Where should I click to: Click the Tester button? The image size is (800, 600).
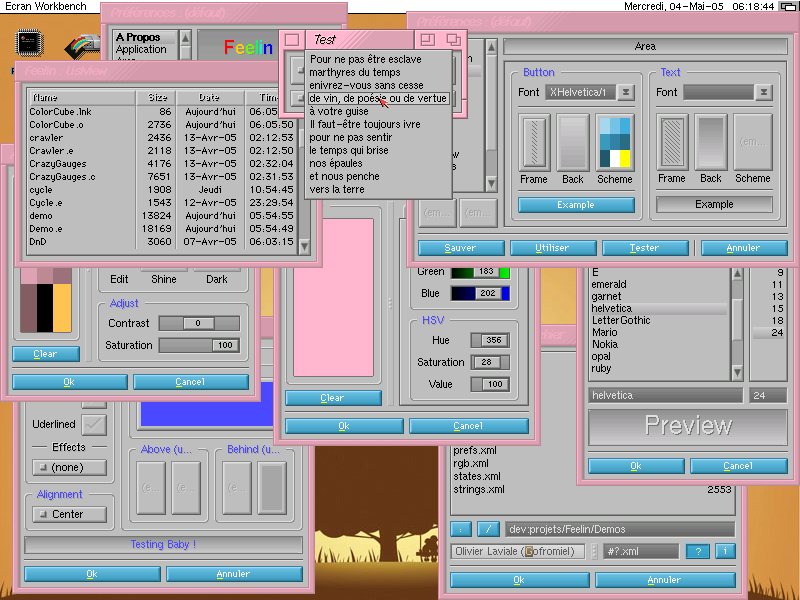click(645, 248)
